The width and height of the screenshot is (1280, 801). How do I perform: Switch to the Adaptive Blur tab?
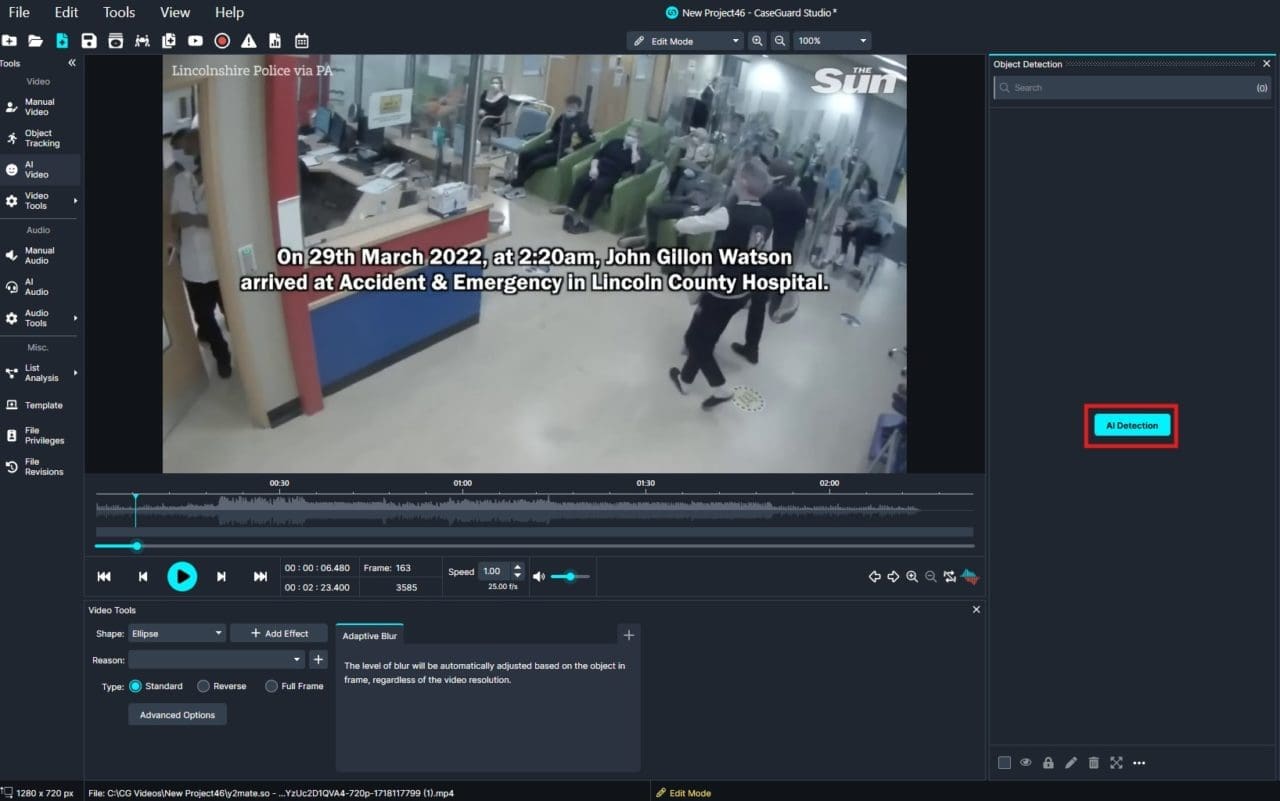point(369,633)
